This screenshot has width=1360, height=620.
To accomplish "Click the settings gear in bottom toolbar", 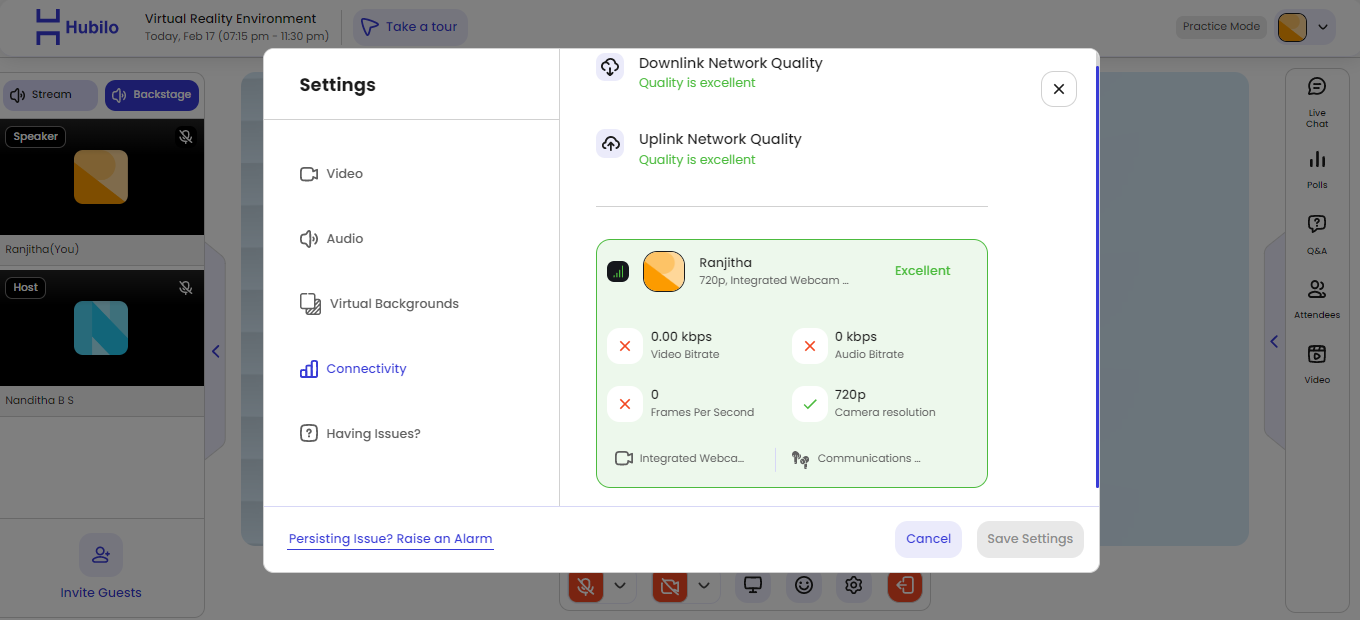I will pos(853,586).
